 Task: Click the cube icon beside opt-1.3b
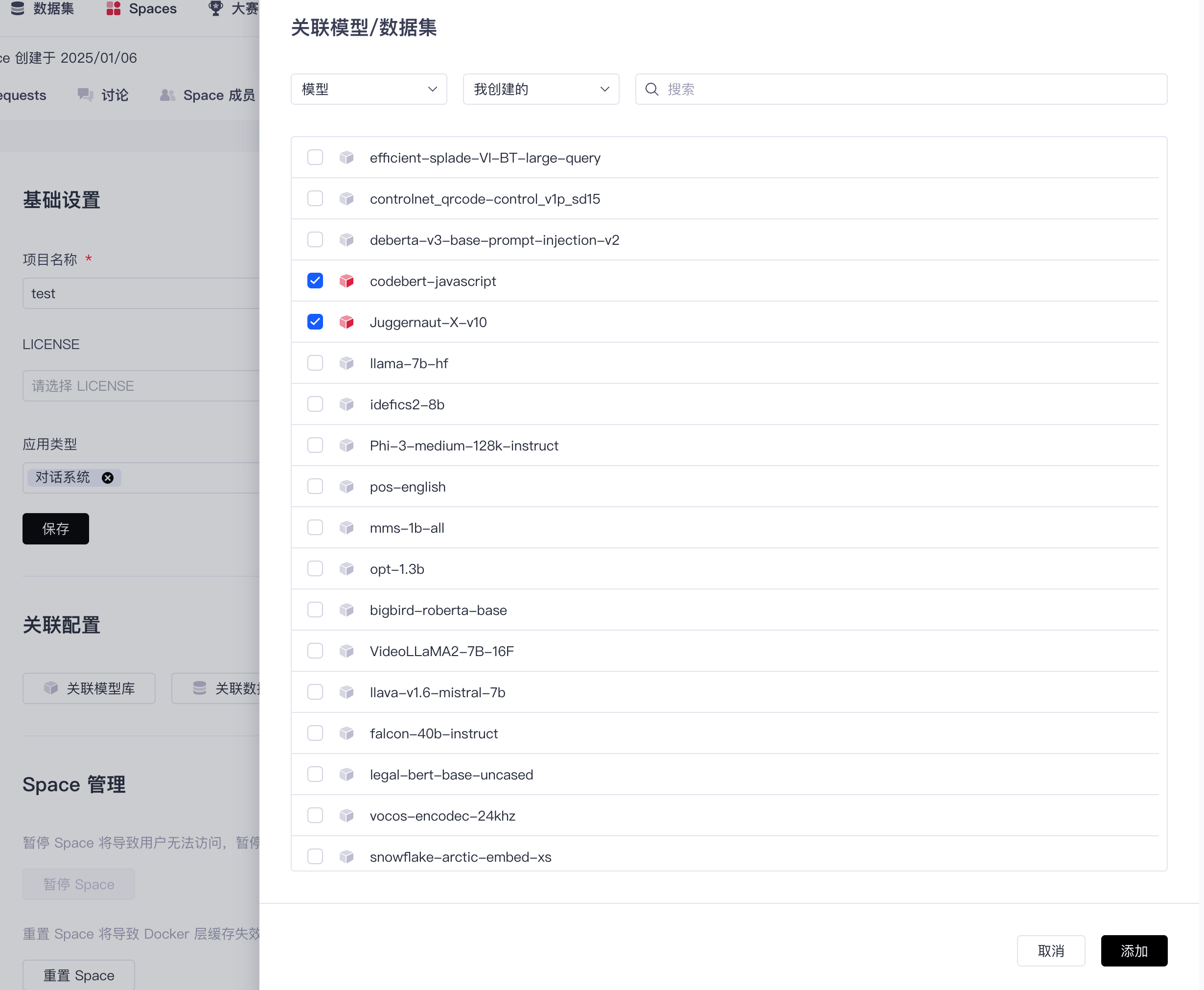coord(347,569)
